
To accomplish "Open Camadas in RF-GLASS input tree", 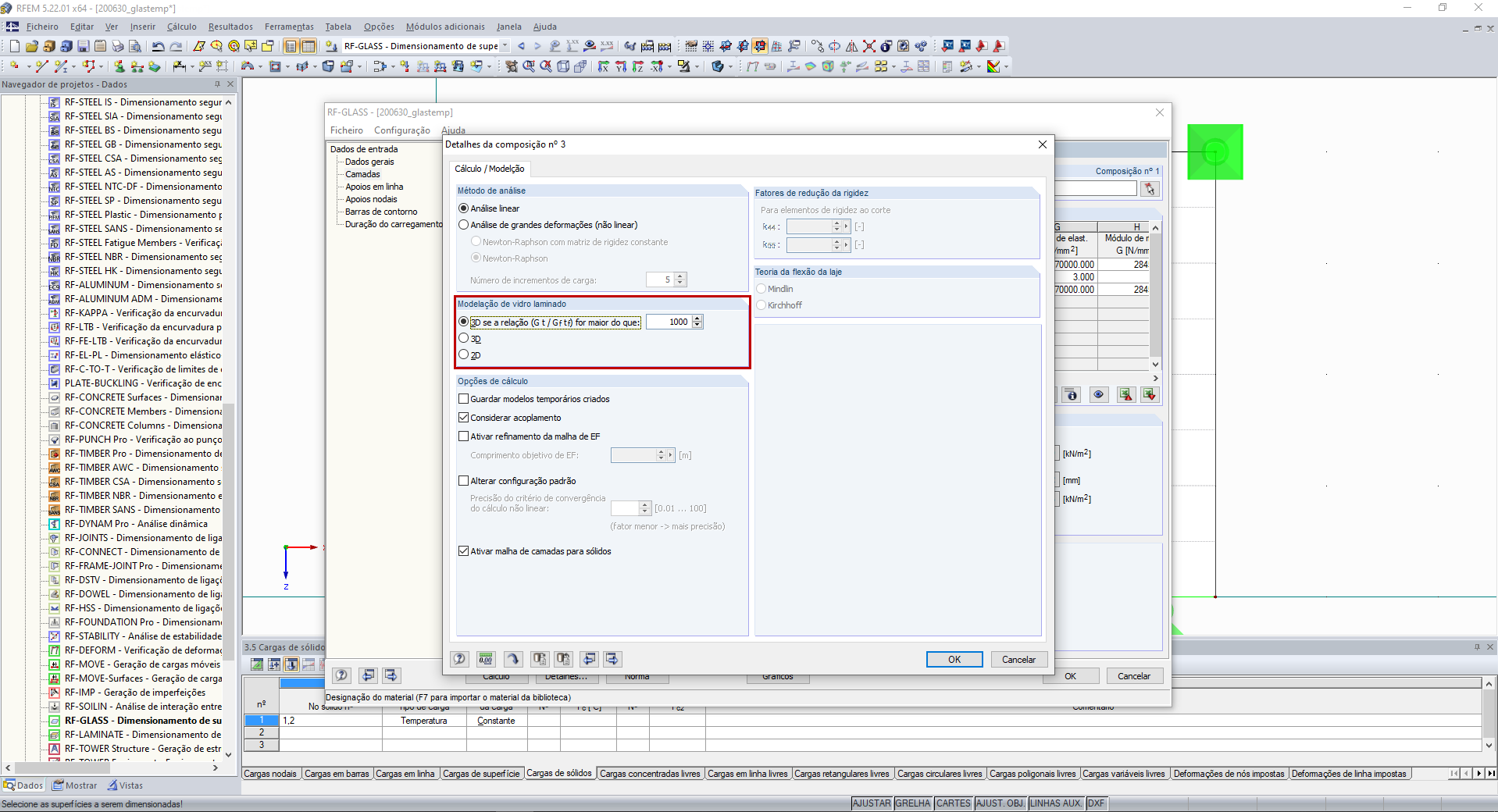I will click(362, 174).
